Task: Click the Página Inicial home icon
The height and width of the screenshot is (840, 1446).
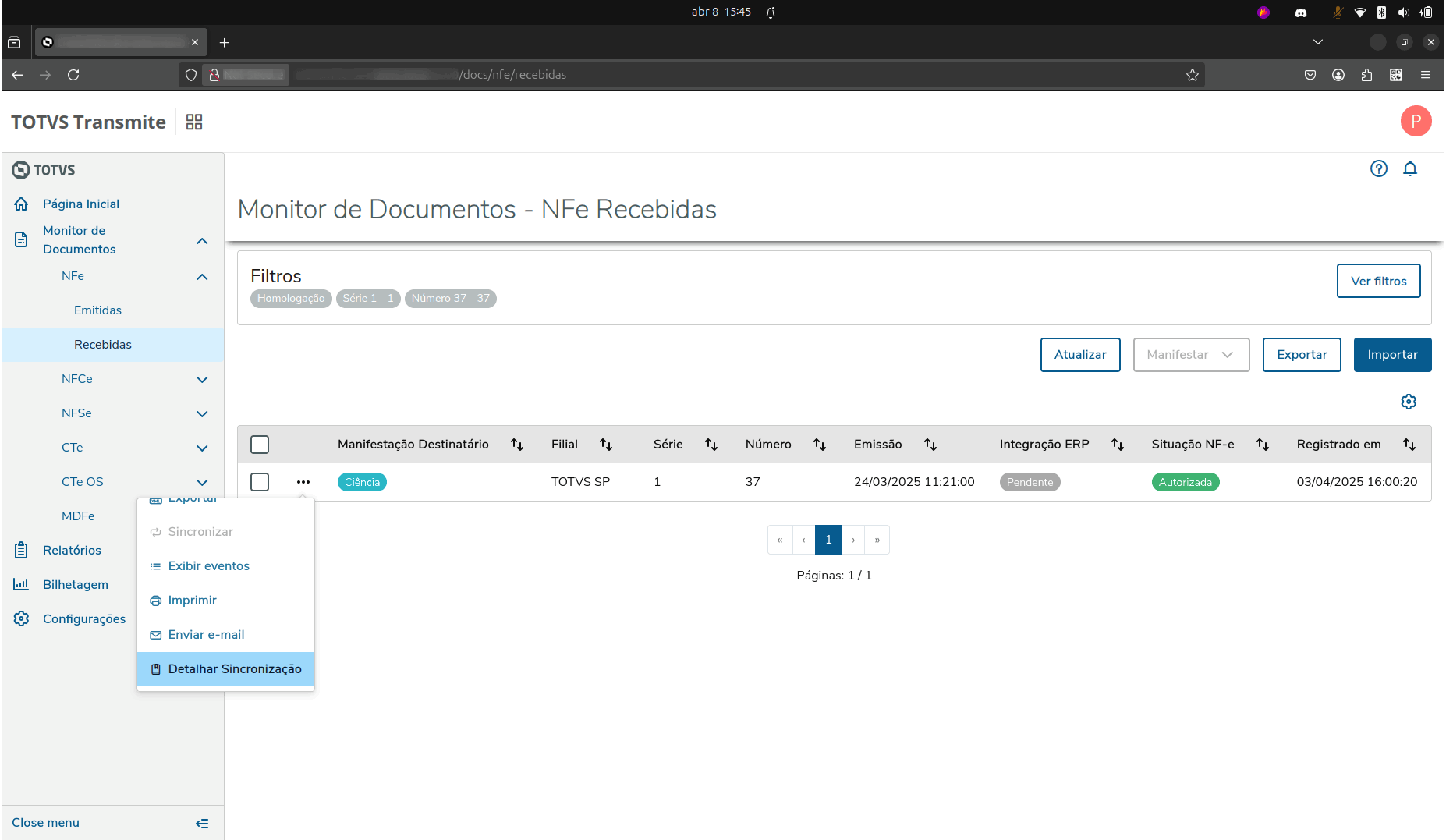Action: pos(21,204)
